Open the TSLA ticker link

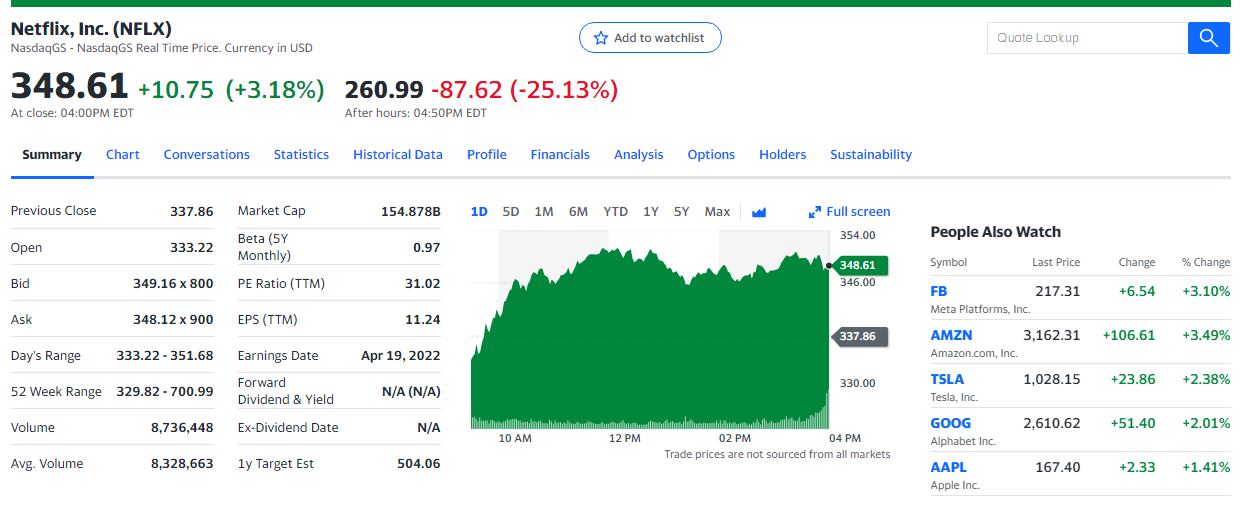pos(947,379)
